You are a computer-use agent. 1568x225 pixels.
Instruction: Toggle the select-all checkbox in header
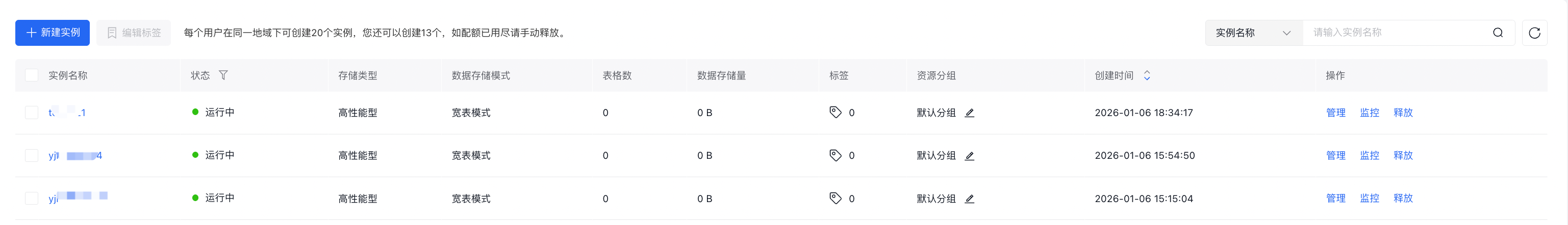[32, 75]
